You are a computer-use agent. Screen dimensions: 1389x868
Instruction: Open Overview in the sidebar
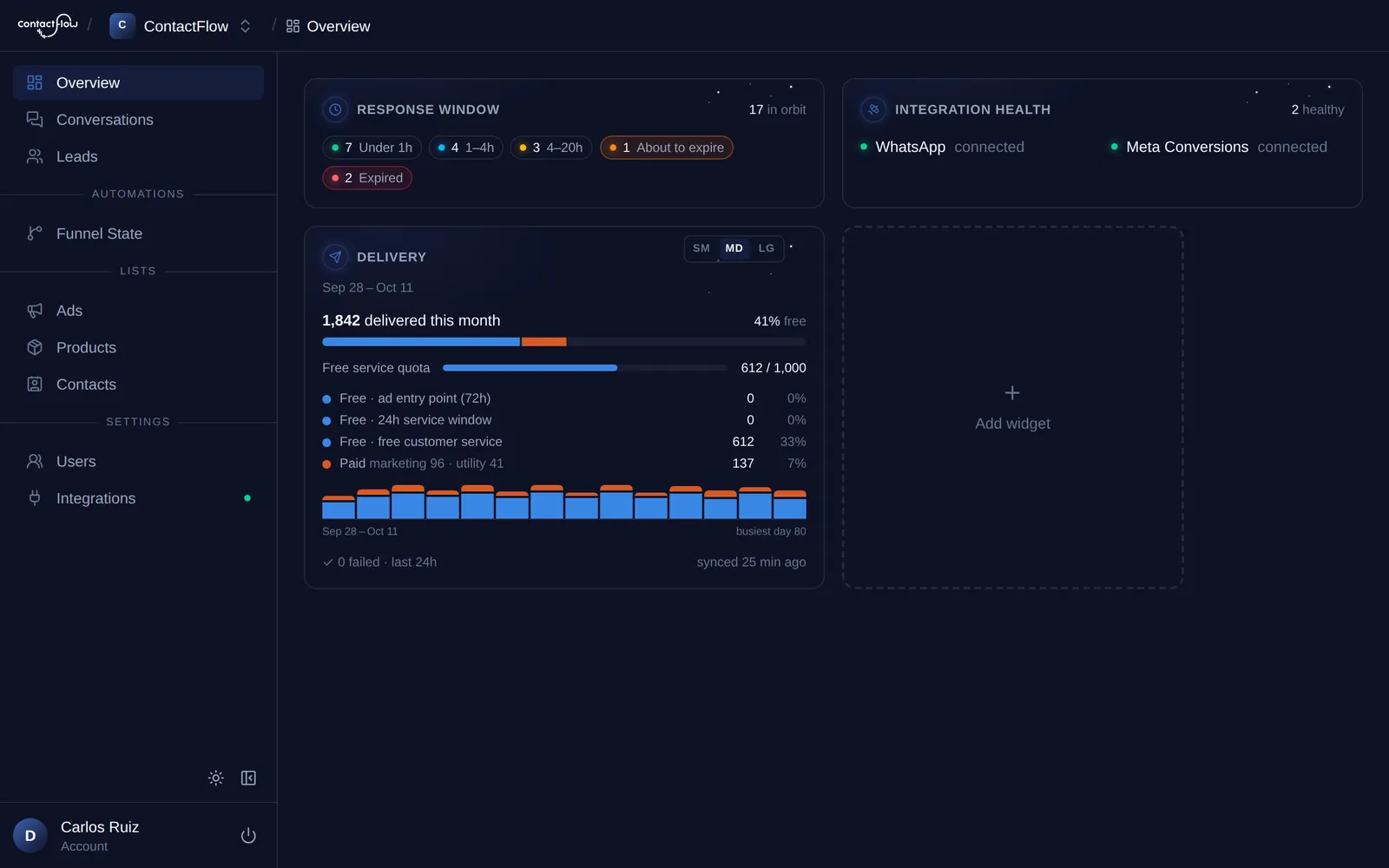138,82
